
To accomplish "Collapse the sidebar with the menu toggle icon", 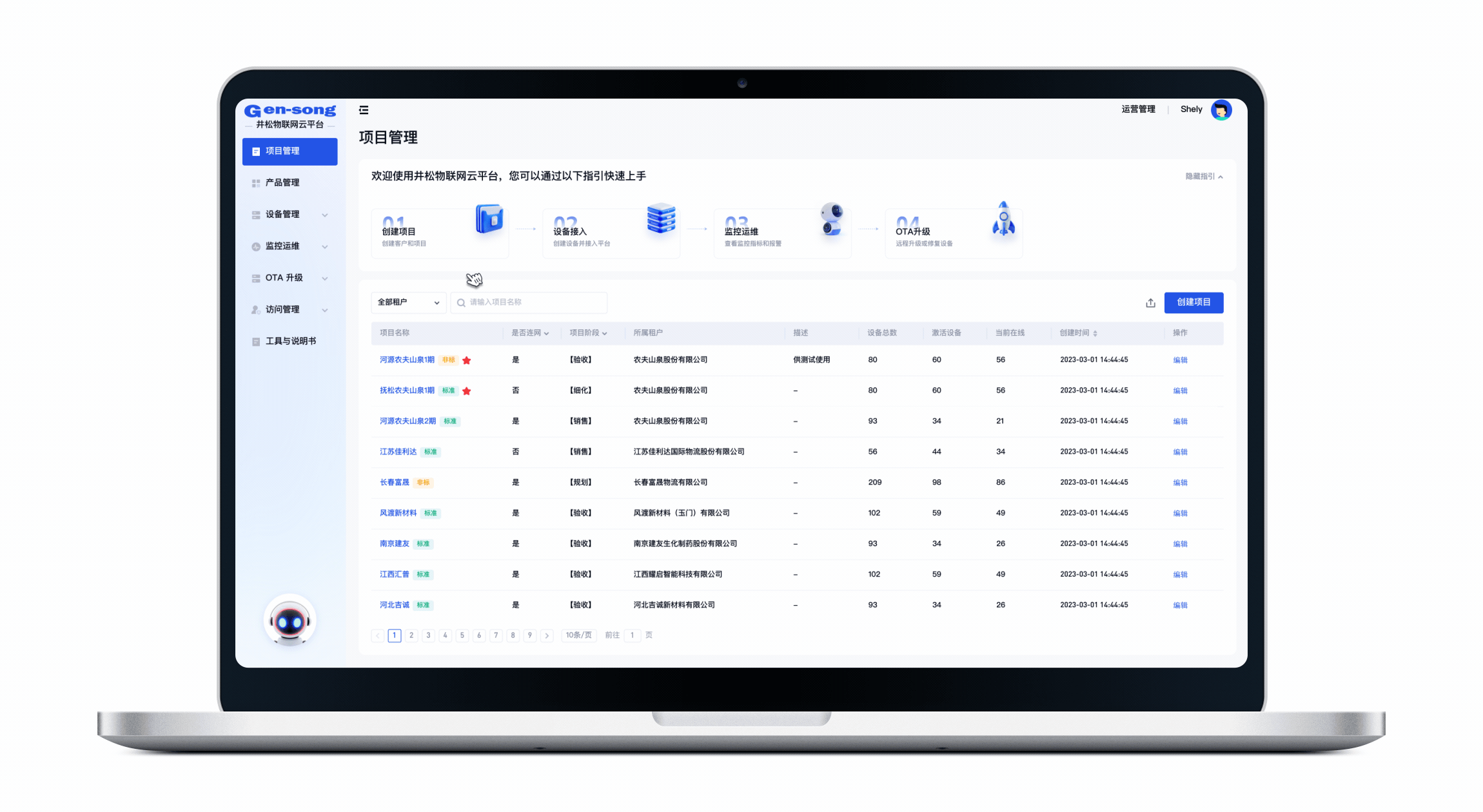I will (x=364, y=110).
